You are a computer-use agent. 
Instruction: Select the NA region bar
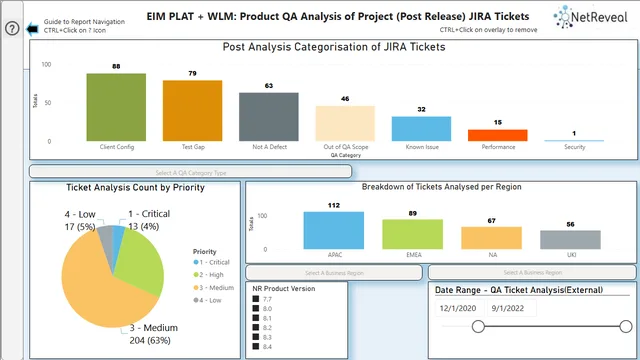click(x=491, y=238)
